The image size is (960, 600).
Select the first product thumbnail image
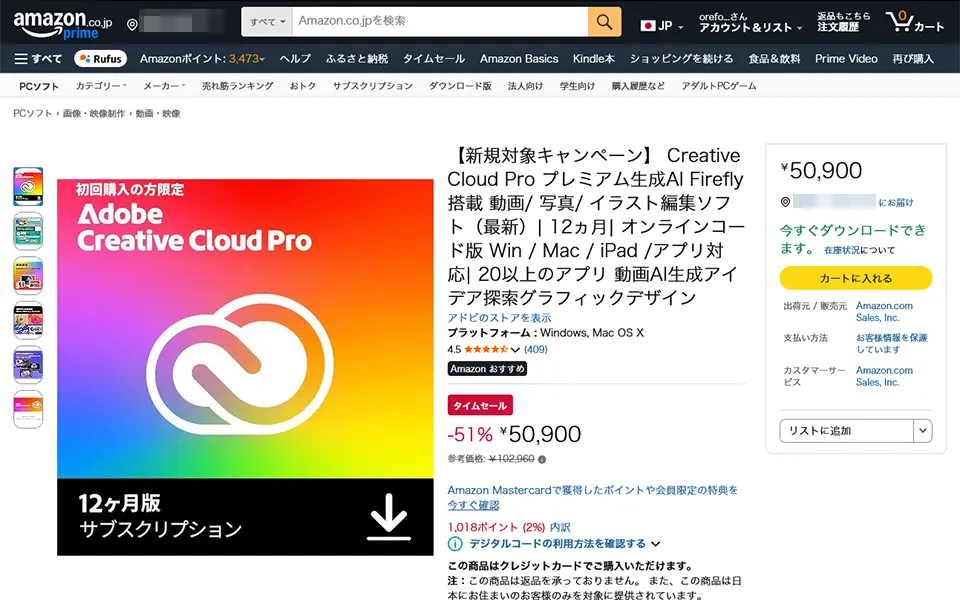[x=28, y=187]
